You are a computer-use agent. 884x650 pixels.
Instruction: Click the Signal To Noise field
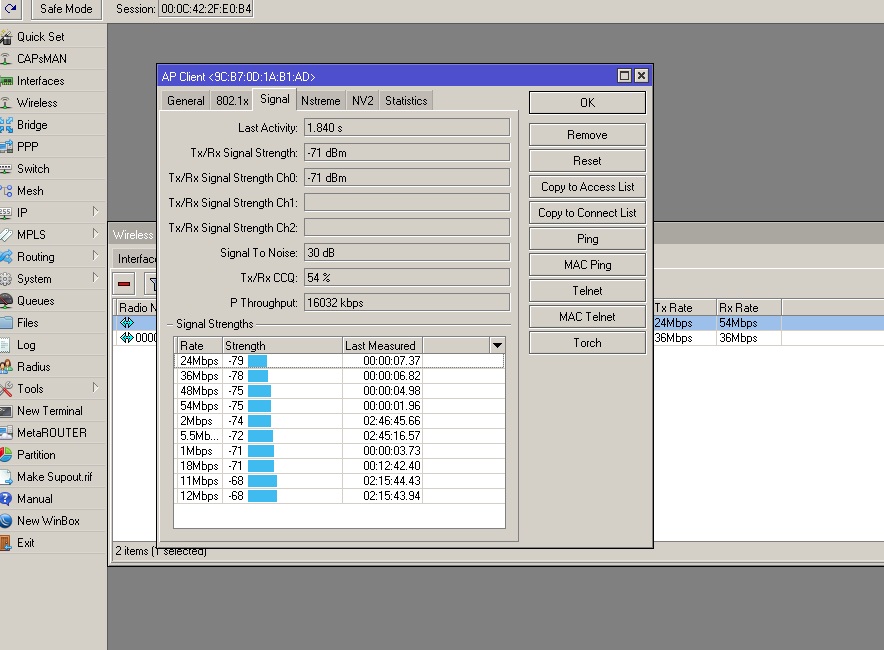point(407,253)
